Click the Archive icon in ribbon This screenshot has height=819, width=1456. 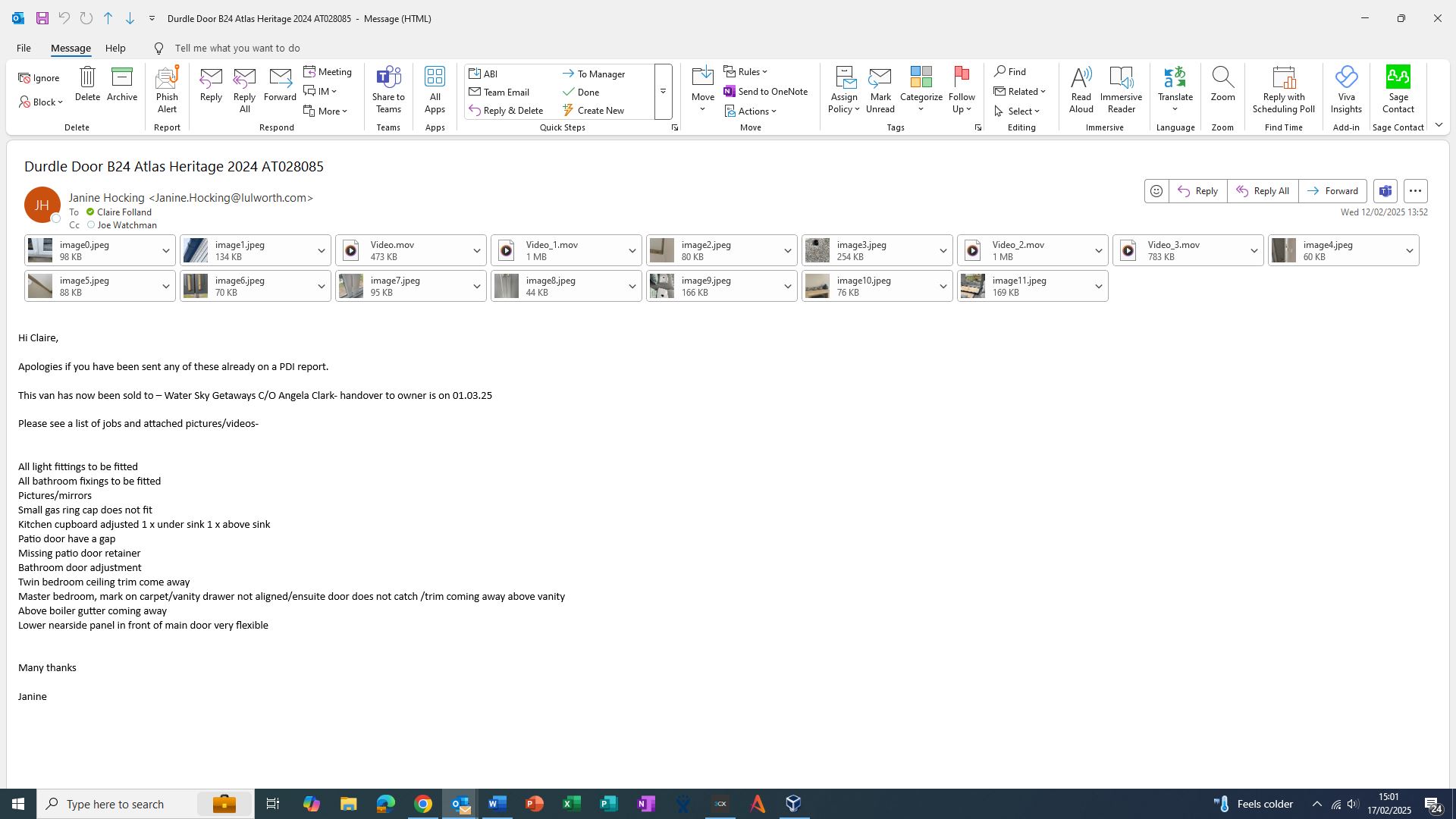point(121,84)
